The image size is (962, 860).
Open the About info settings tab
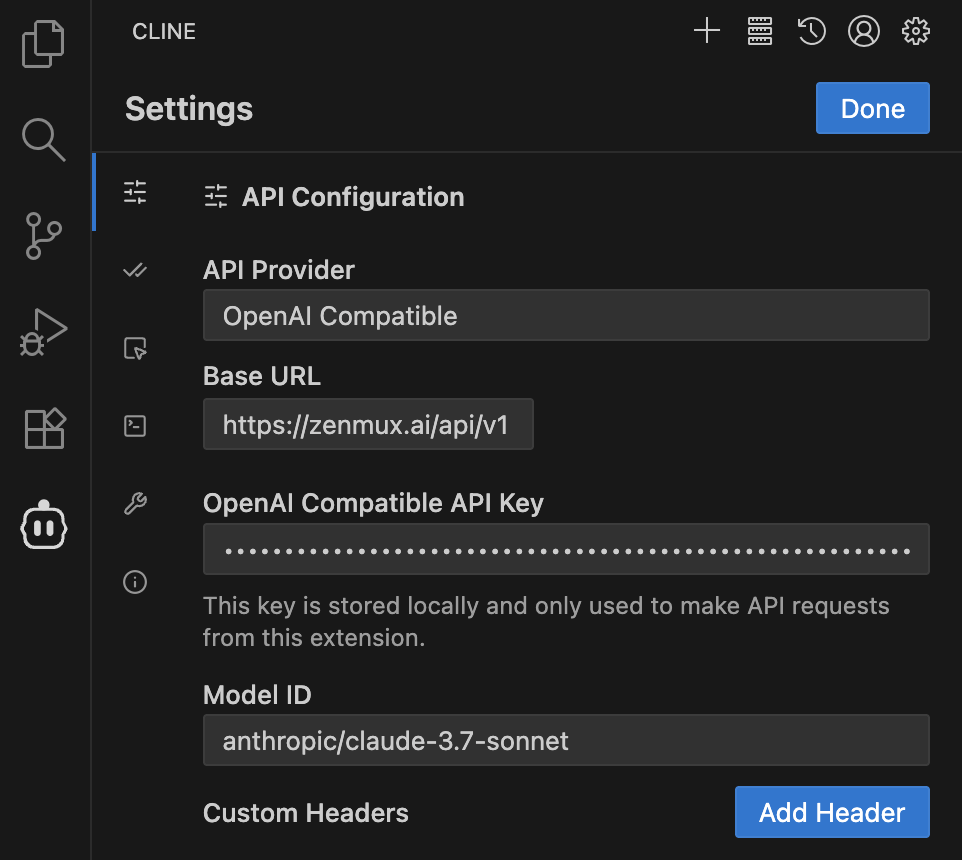(135, 582)
